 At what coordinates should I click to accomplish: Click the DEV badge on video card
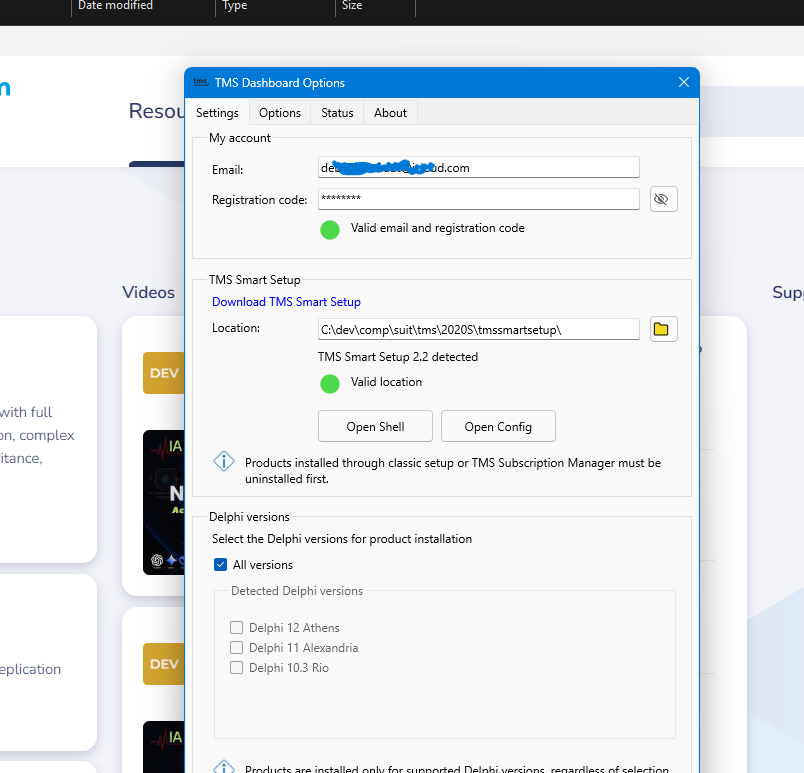click(x=163, y=373)
